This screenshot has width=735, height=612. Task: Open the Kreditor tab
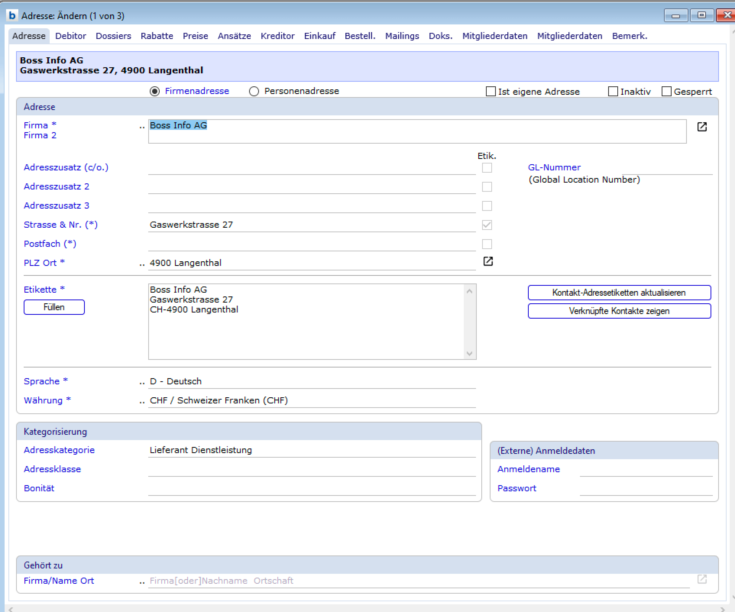pyautogui.click(x=277, y=36)
